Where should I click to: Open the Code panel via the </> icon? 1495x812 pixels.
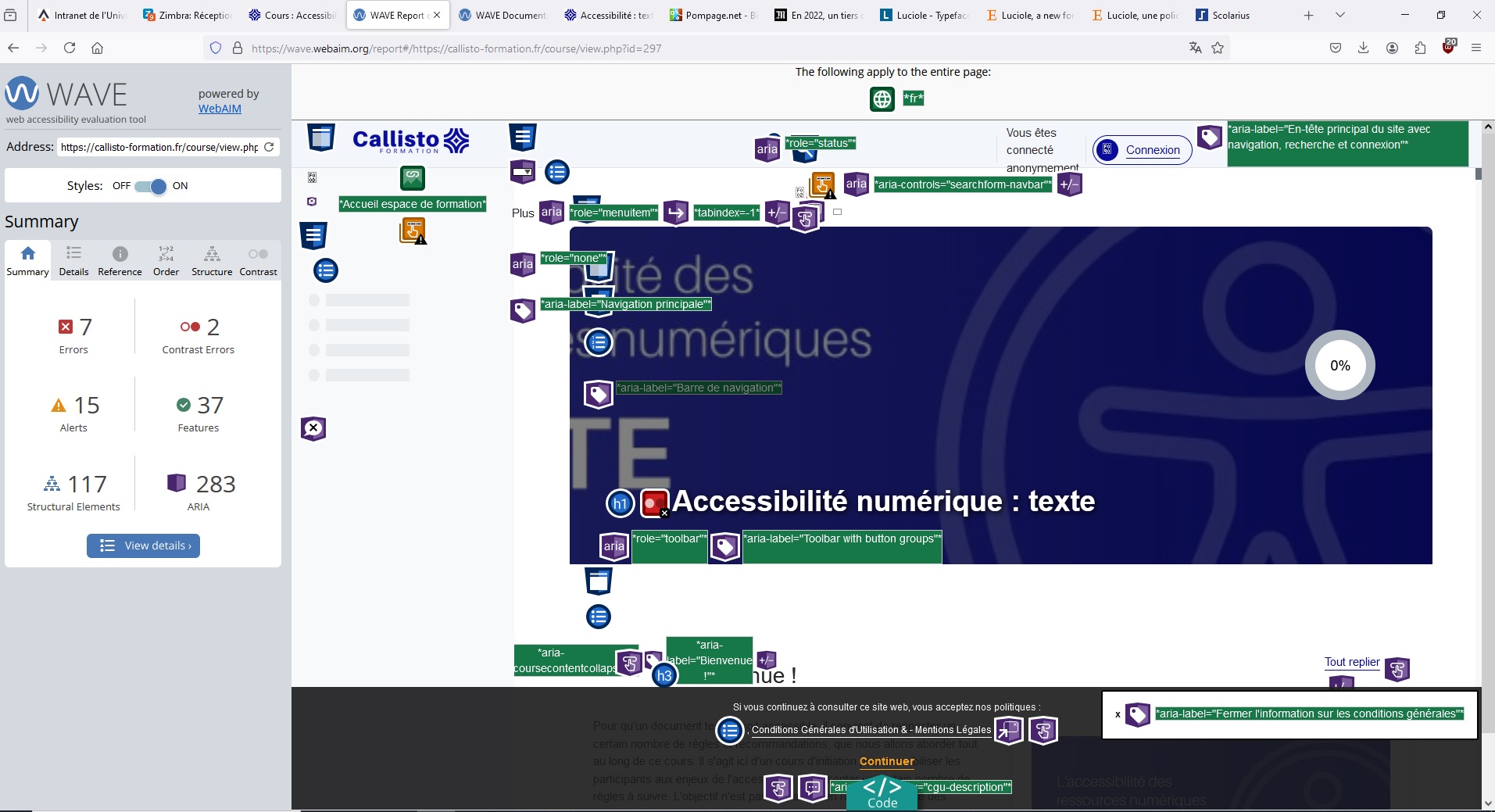tap(881, 788)
